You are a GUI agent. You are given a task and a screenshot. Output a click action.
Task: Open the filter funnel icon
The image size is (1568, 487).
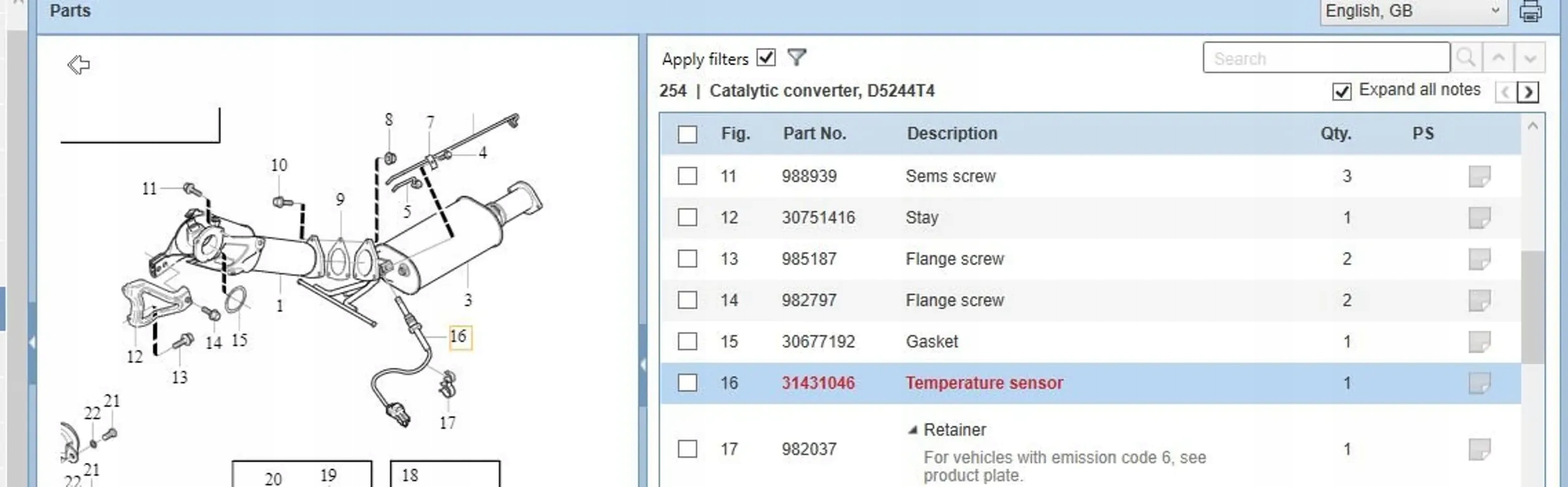(797, 58)
